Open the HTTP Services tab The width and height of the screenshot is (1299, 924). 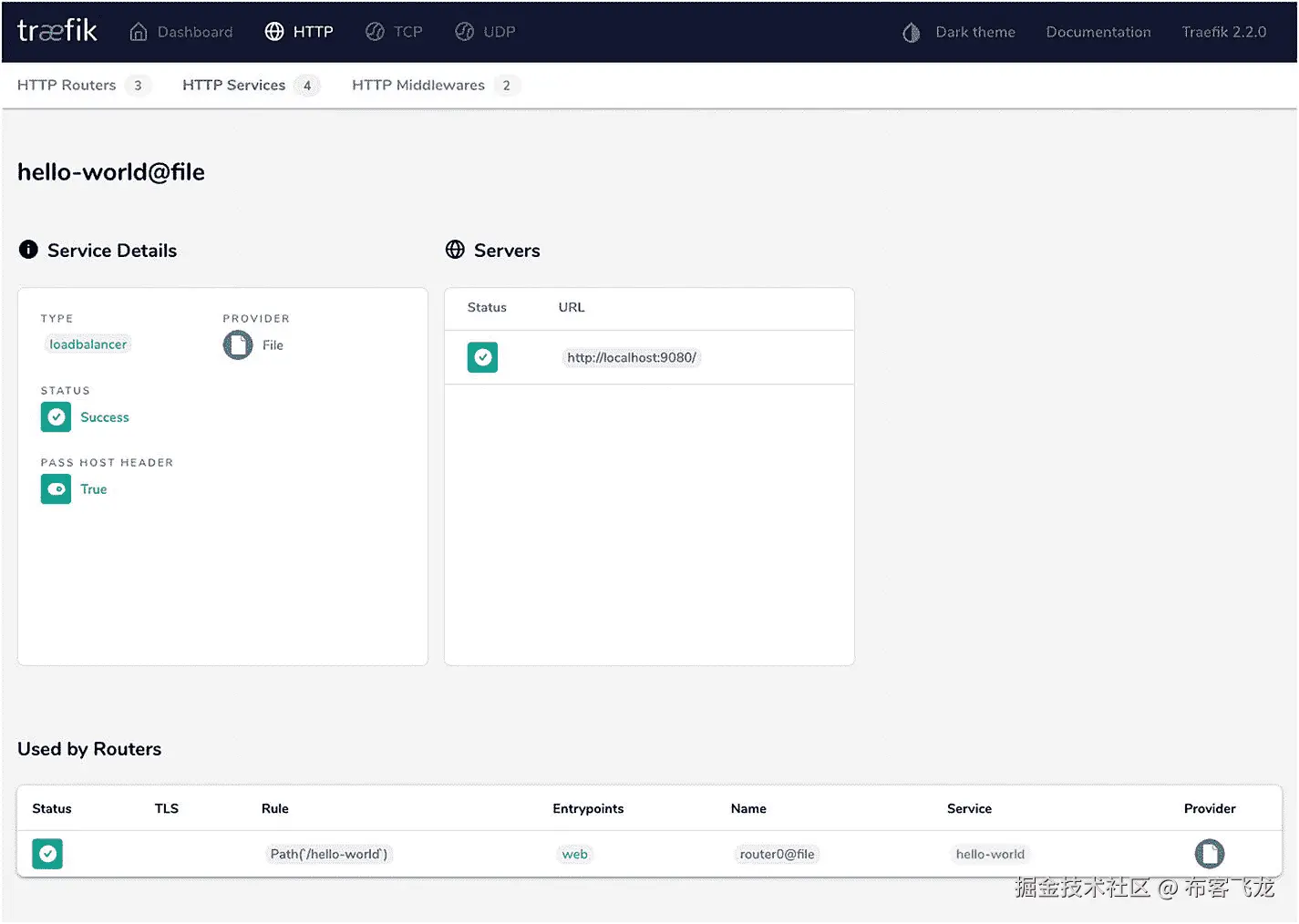234,85
